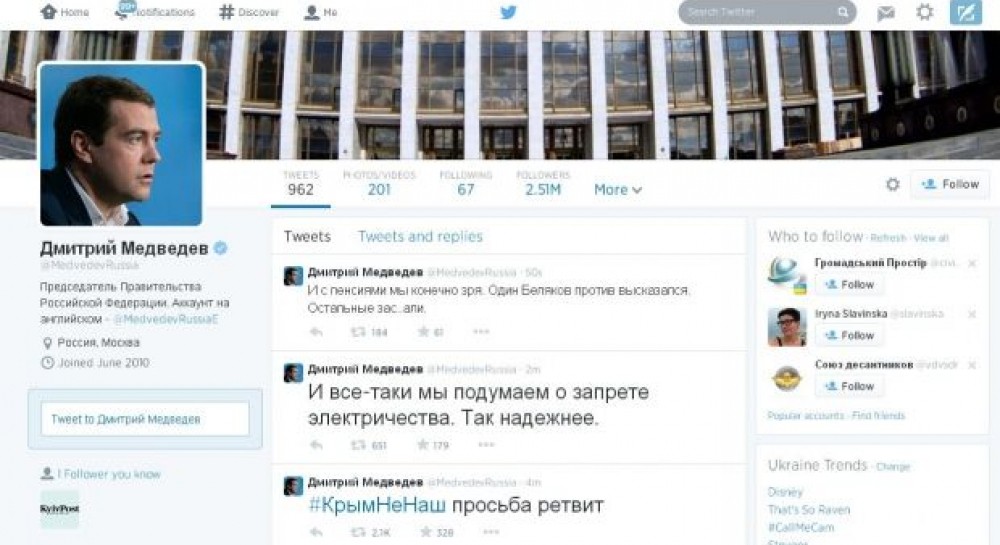Open profile gear menu beside Follow
1000x545 pixels.
pyautogui.click(x=893, y=184)
